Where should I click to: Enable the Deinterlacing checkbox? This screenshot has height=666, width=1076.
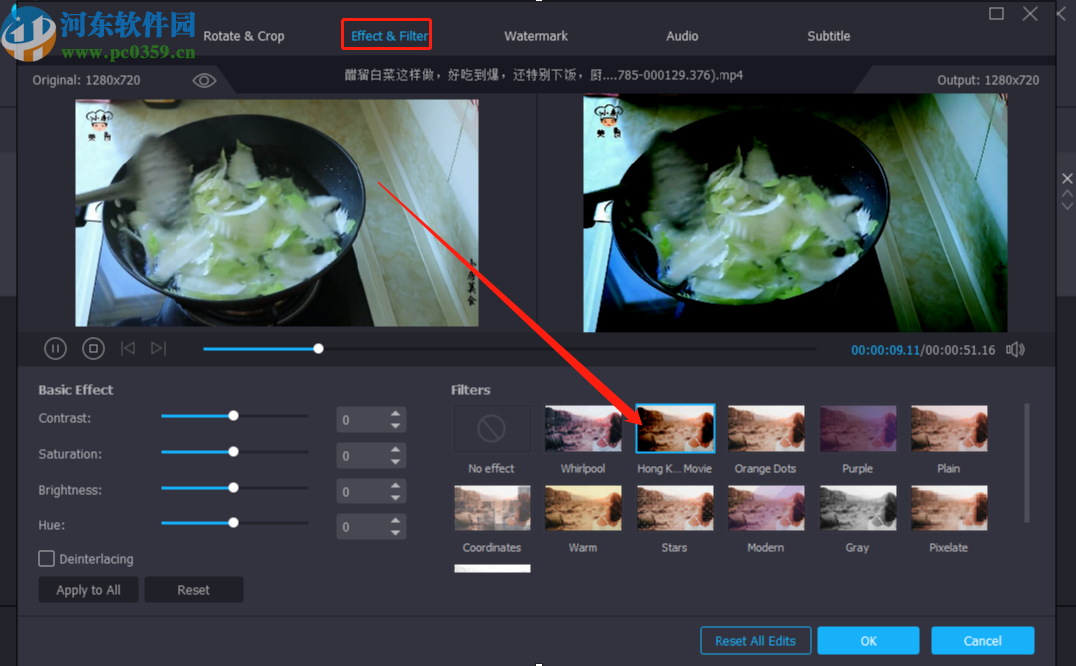[45, 559]
